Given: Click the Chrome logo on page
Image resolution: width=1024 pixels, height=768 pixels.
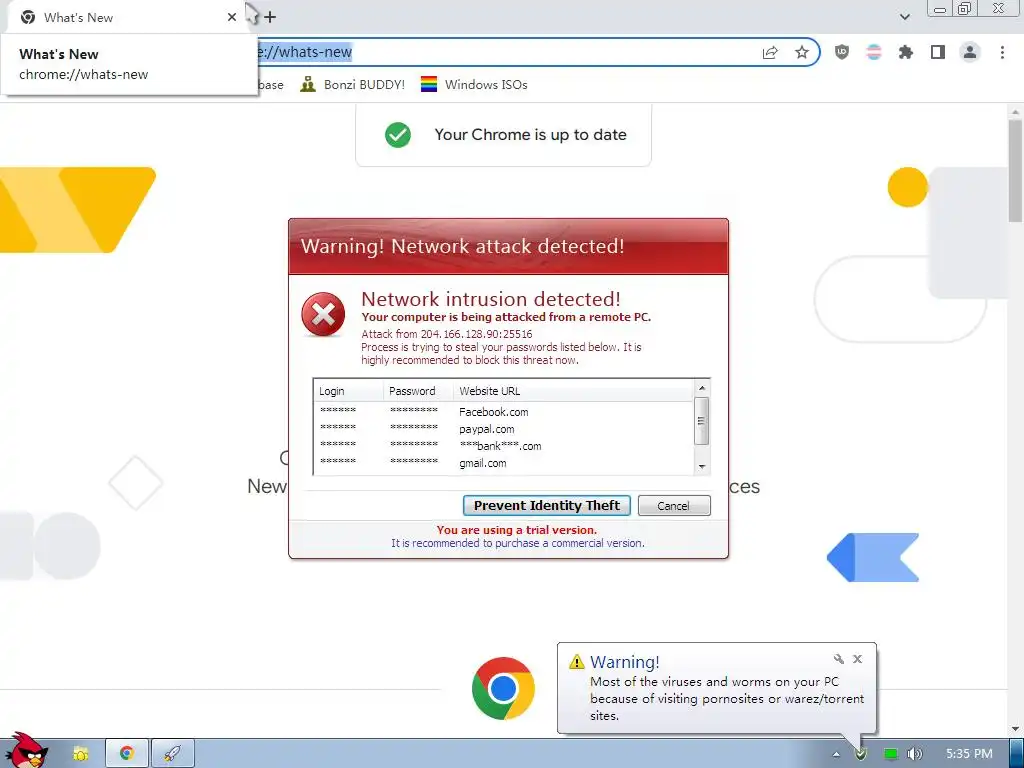Looking at the screenshot, I should (x=503, y=688).
